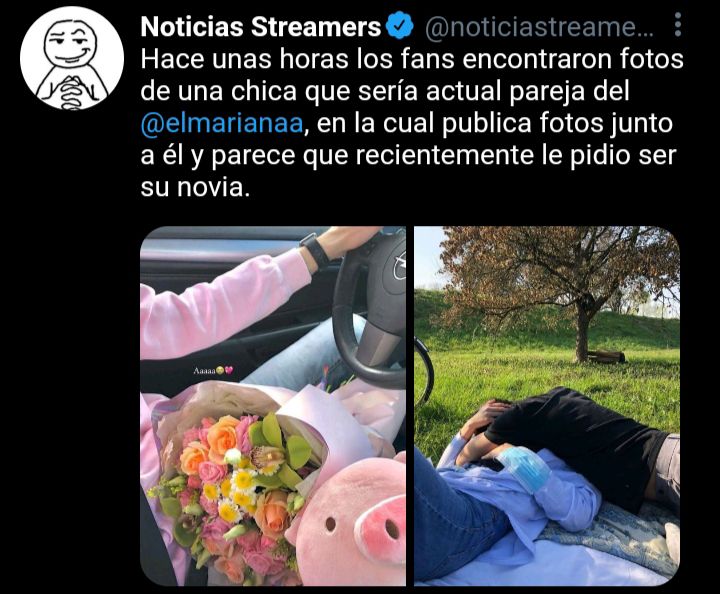Open the @noticiastreame... handle

click(539, 28)
